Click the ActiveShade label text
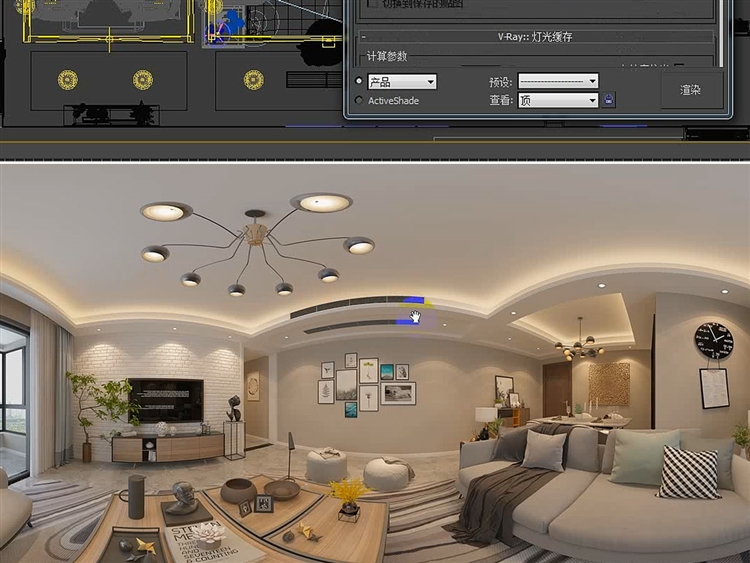750x563 pixels. click(x=393, y=100)
